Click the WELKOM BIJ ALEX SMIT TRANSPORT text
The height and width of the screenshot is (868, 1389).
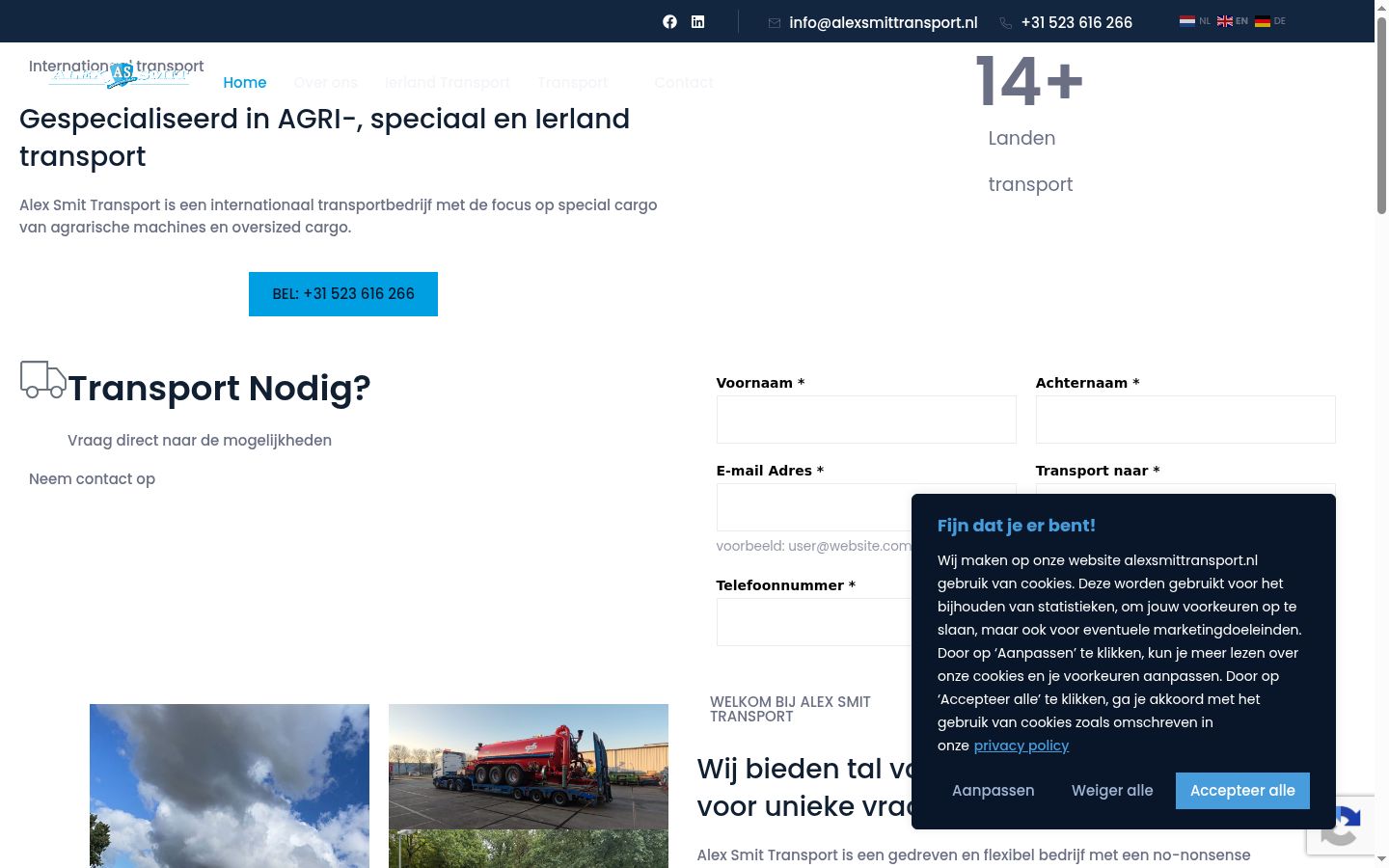790,709
